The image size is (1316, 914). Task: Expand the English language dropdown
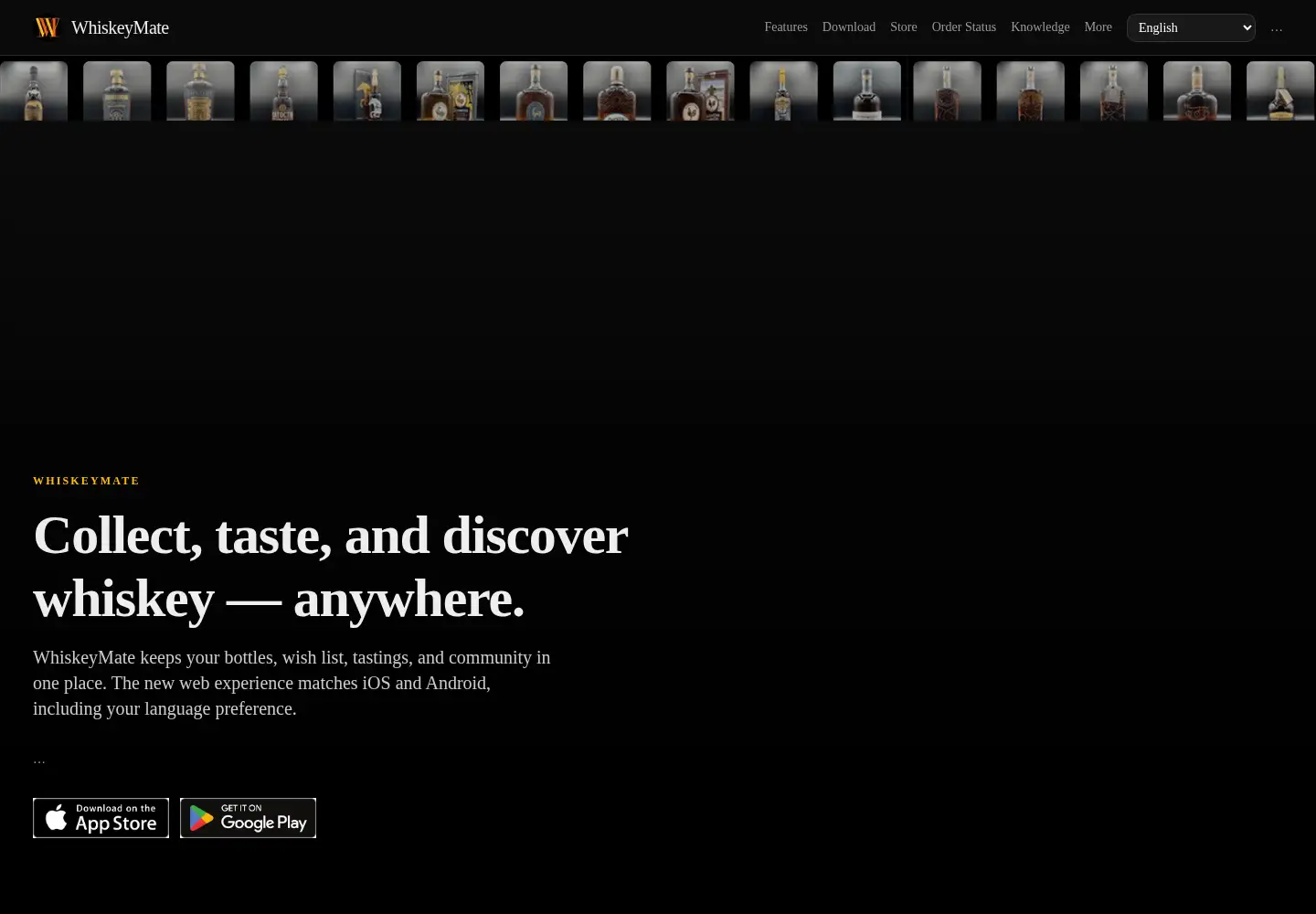(1191, 27)
